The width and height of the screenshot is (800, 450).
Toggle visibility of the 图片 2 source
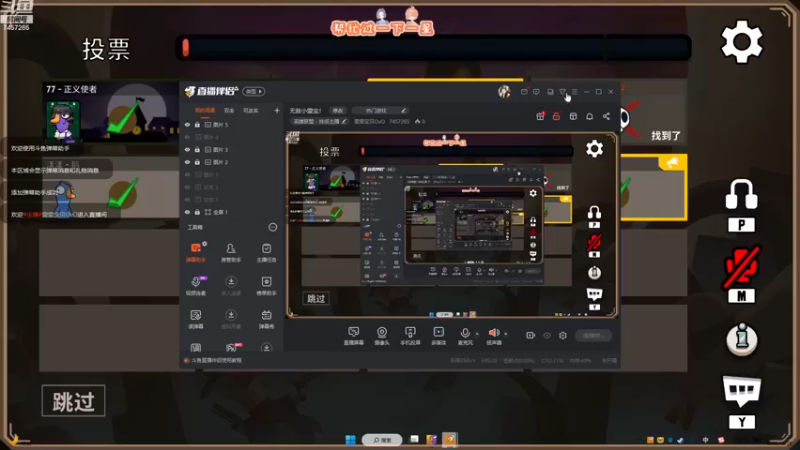pos(187,162)
